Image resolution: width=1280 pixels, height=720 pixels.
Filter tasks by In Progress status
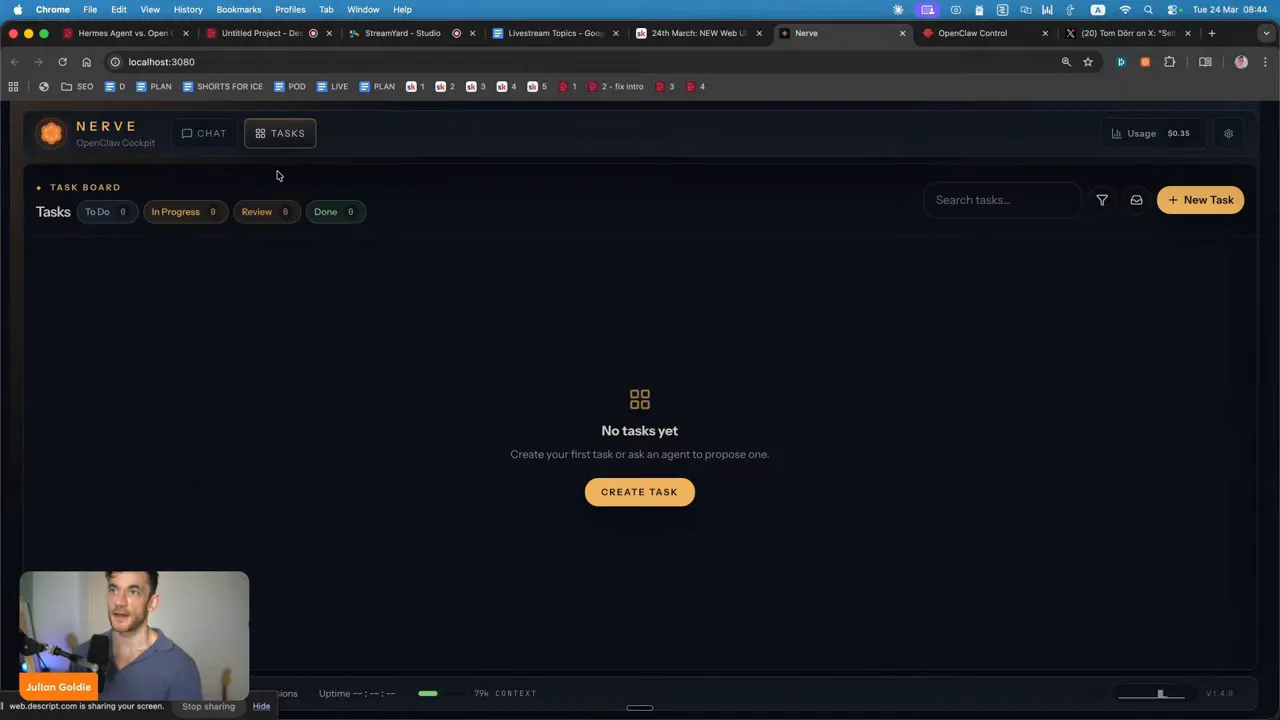click(x=183, y=212)
